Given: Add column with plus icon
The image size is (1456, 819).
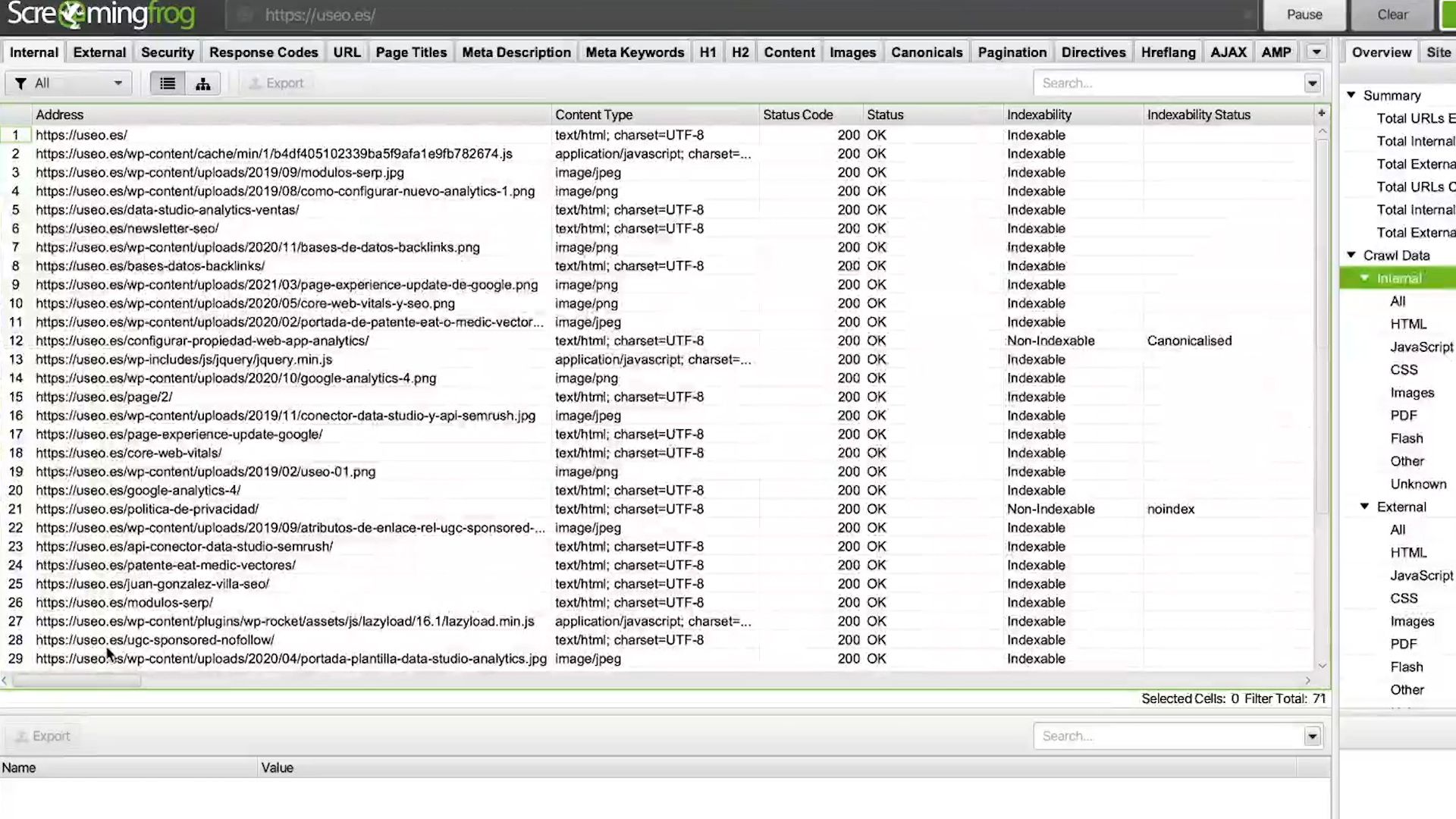Looking at the screenshot, I should 1321,114.
